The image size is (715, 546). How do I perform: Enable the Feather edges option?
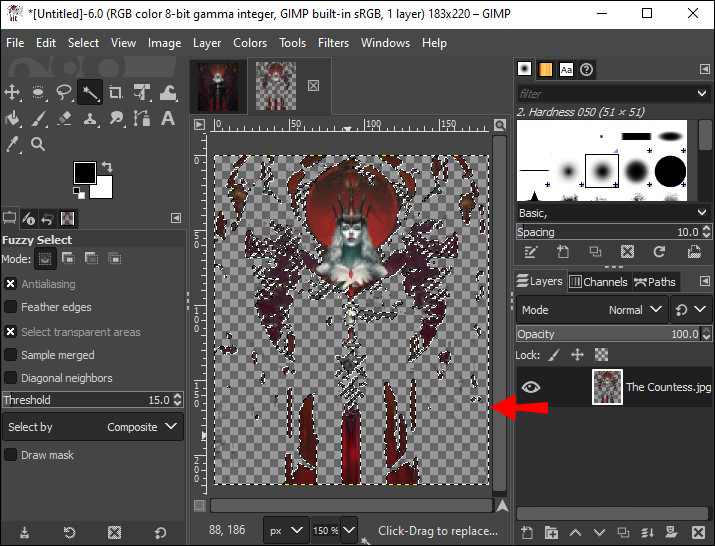(11, 307)
